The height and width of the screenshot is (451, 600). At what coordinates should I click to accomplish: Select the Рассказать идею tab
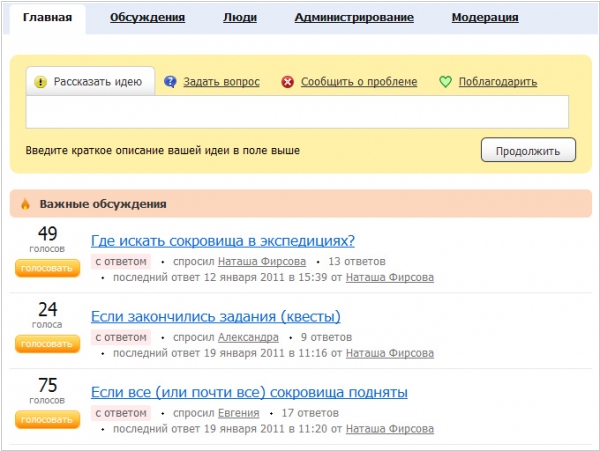tap(90, 81)
